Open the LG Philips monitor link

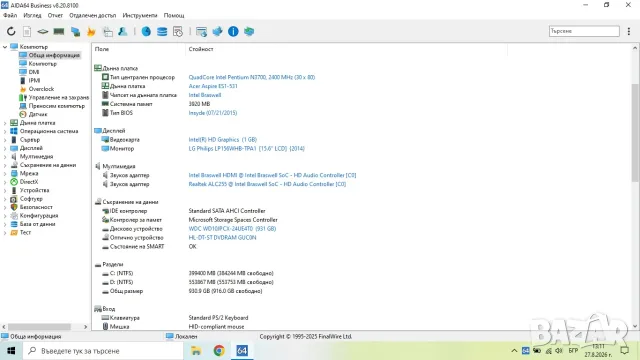247,149
